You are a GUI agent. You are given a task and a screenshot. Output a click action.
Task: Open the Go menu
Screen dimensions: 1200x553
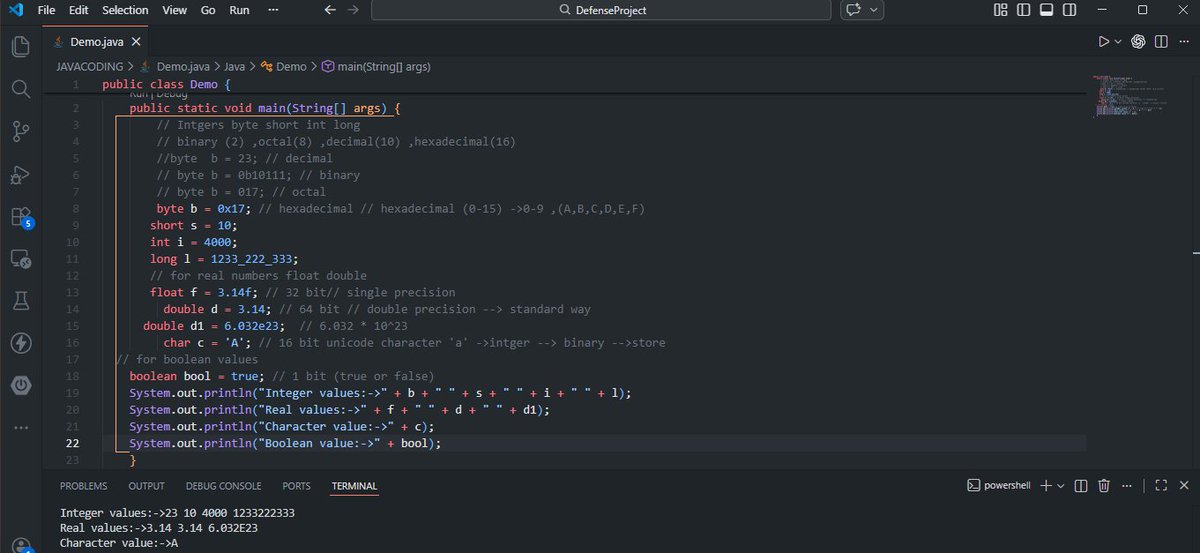click(208, 10)
